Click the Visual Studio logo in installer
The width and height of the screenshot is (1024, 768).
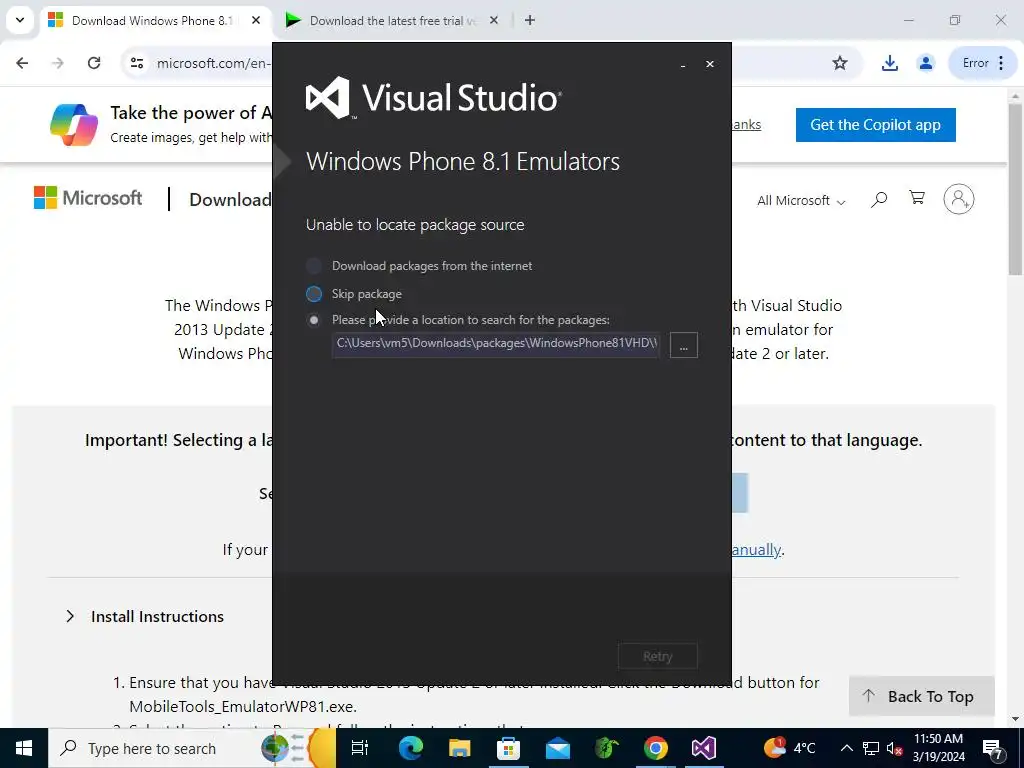[434, 98]
